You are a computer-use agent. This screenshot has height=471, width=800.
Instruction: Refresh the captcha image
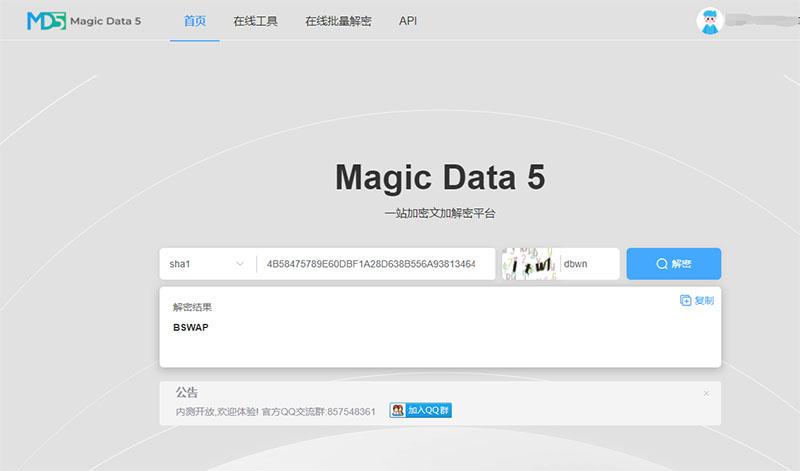pos(529,264)
